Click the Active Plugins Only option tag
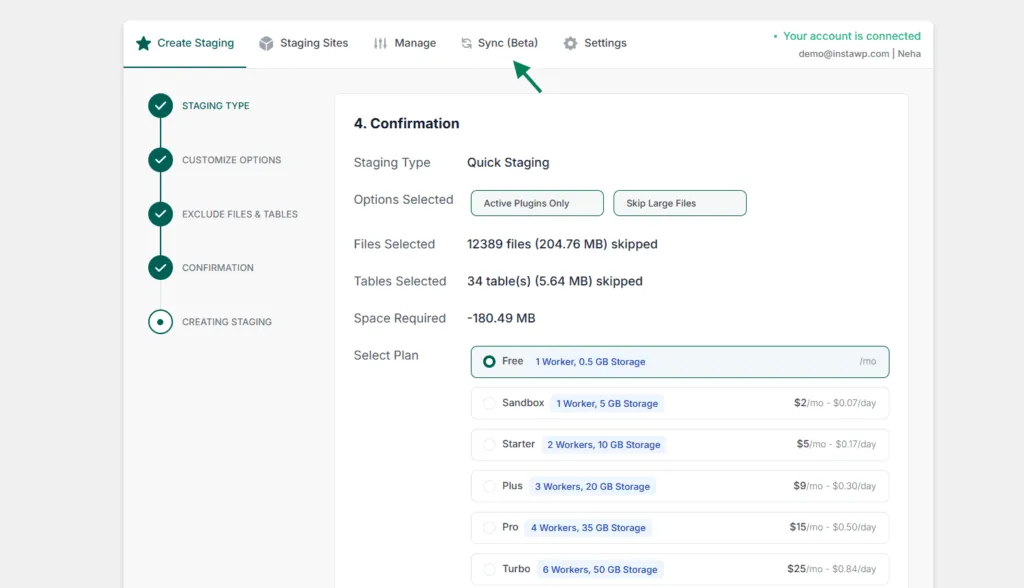Screen dimensions: 1024x588 (537, 203)
